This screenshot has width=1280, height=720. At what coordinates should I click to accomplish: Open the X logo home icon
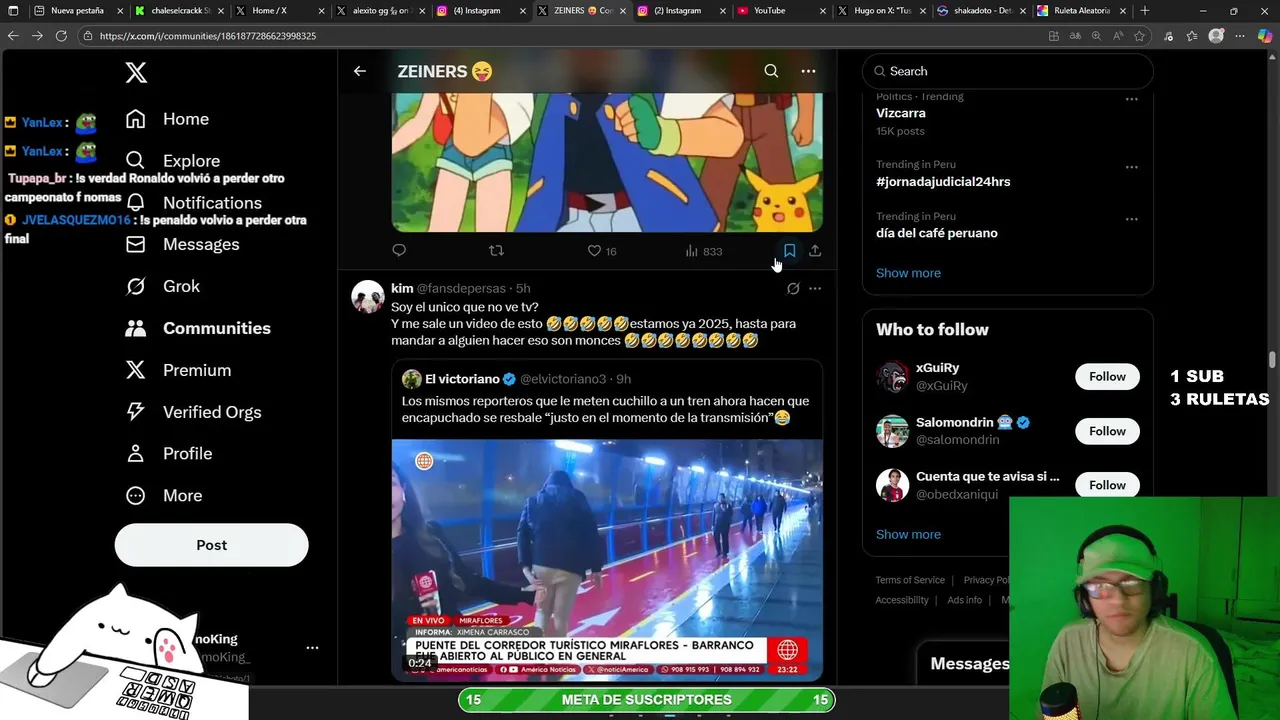[136, 72]
